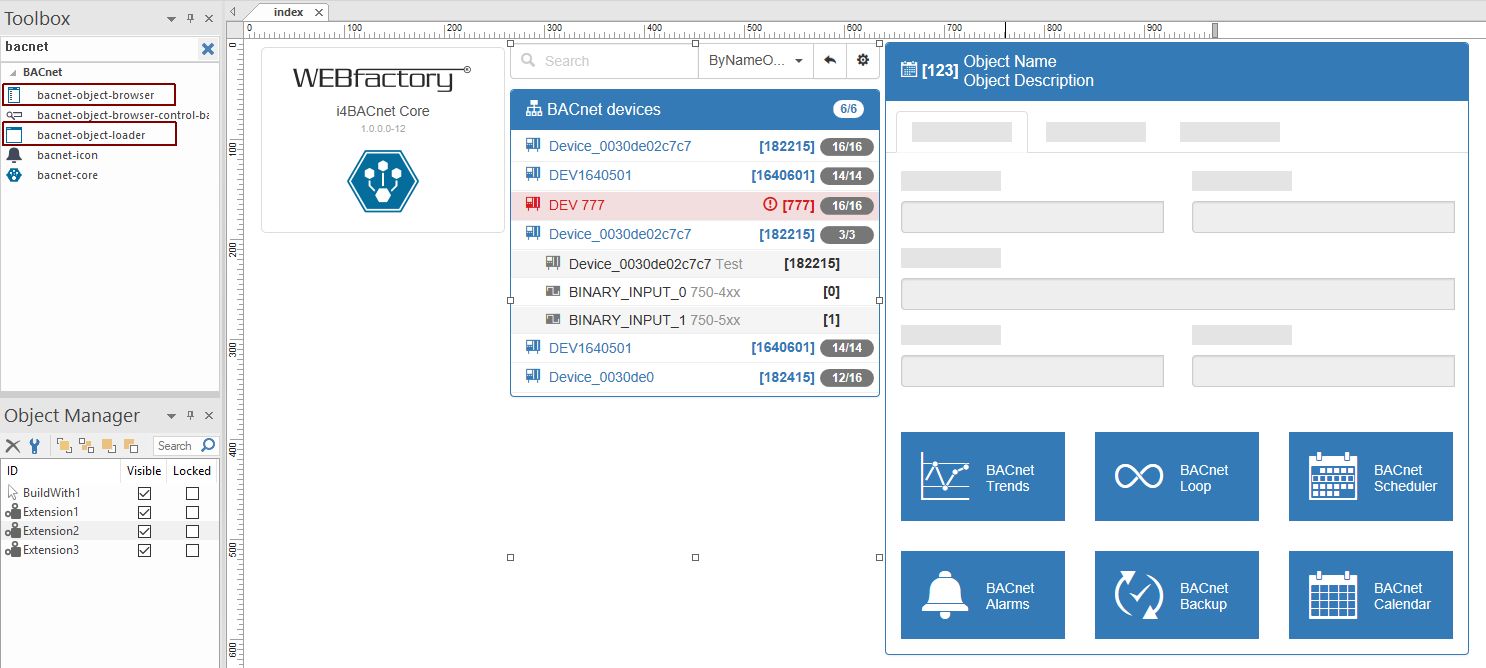Viewport: 1486px width, 668px height.
Task: Select bacnet-core in the Toolbox
Action: click(x=67, y=175)
